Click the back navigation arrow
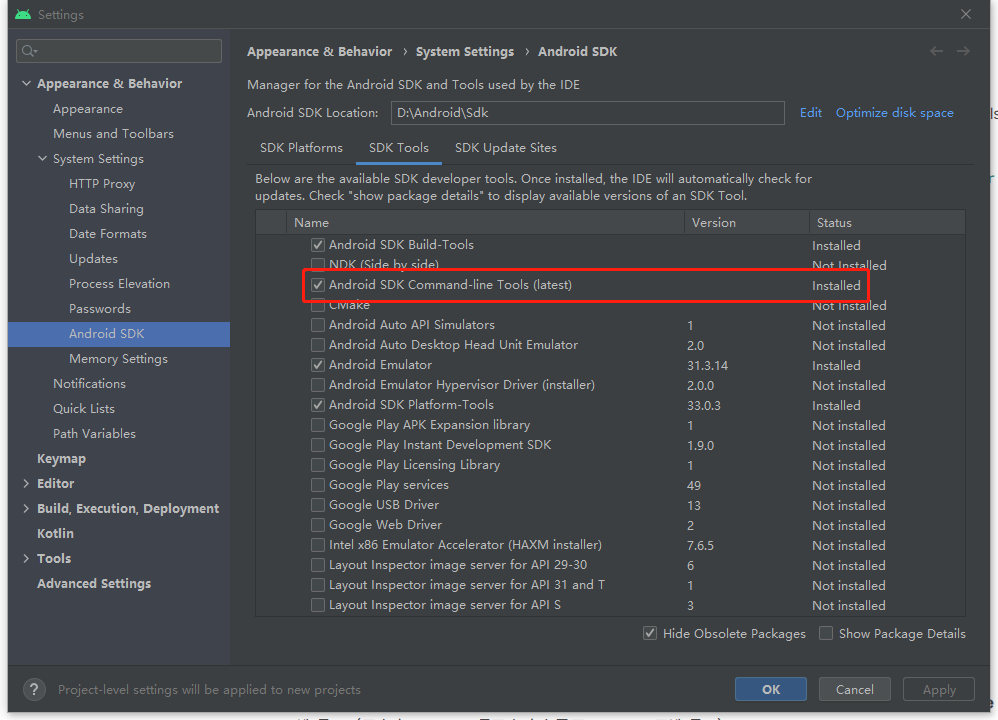 [x=936, y=51]
